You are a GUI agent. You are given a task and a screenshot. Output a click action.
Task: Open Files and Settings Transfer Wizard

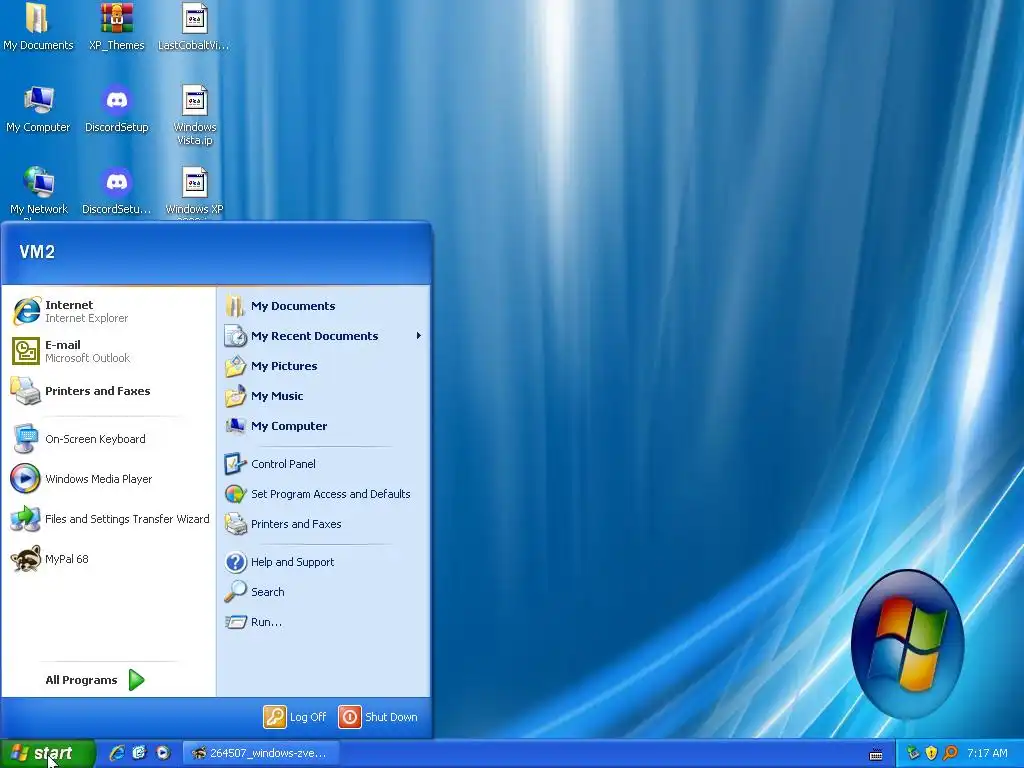[108, 519]
